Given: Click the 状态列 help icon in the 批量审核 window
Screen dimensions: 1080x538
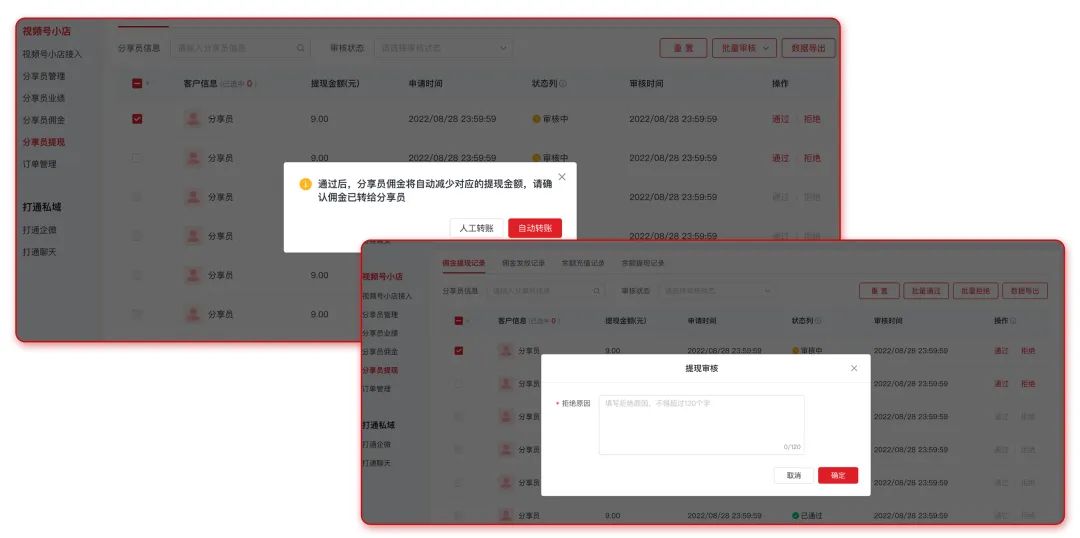Looking at the screenshot, I should (x=563, y=84).
